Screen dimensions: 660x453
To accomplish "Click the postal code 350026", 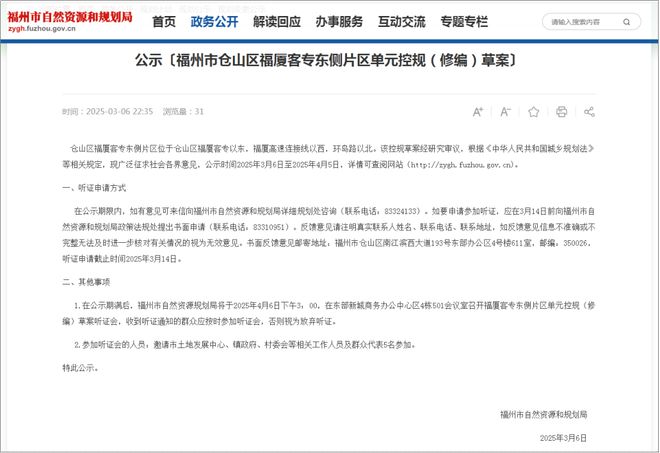I will [x=575, y=243].
